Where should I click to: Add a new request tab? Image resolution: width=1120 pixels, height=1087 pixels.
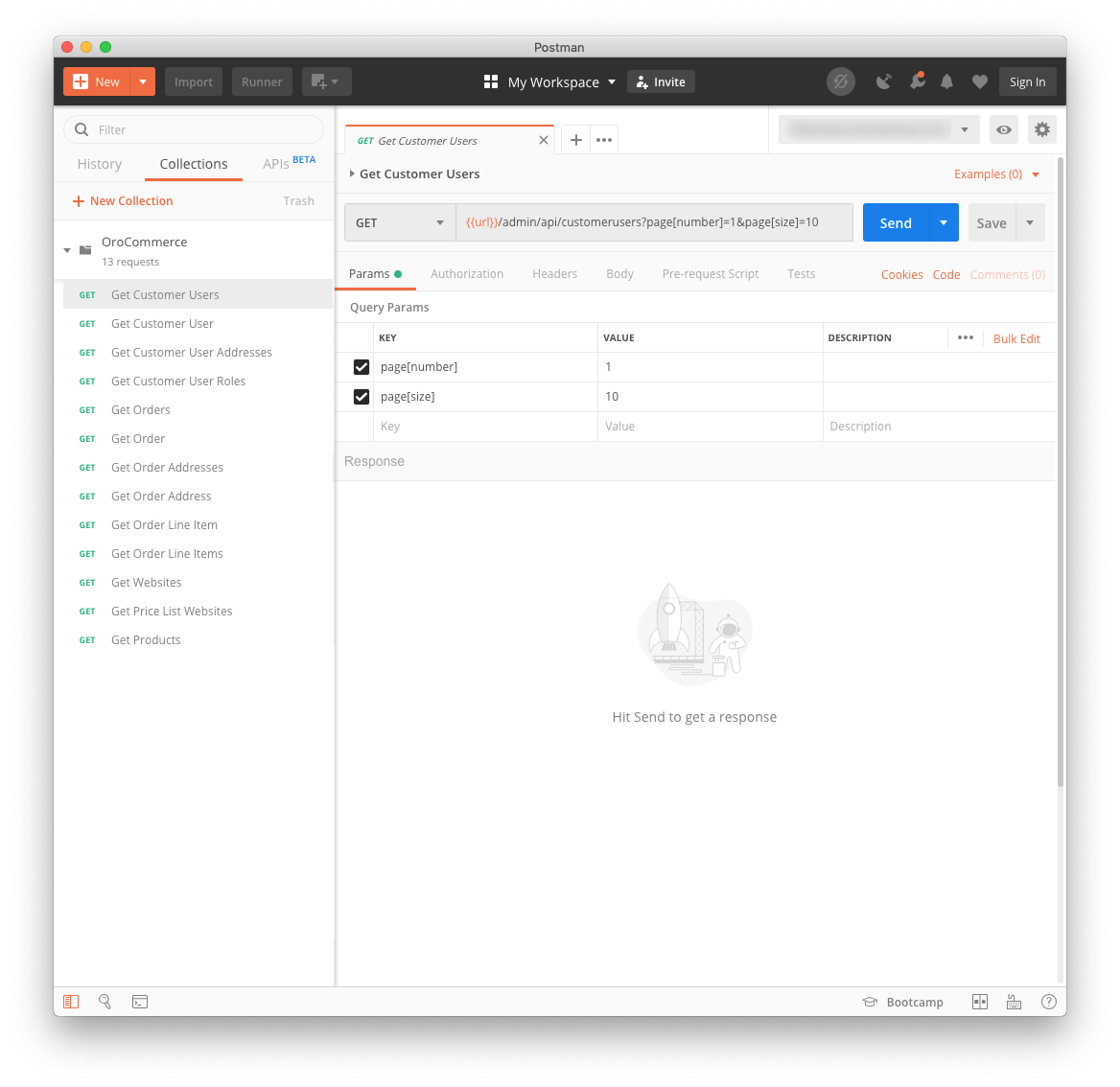pos(575,140)
